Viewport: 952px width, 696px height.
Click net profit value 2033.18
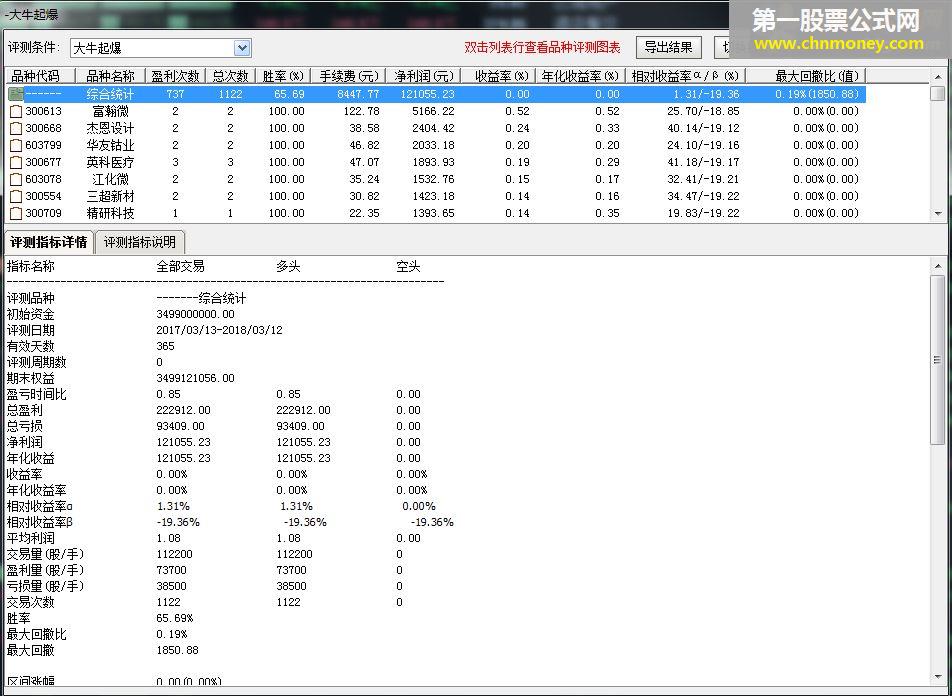pyautogui.click(x=434, y=146)
